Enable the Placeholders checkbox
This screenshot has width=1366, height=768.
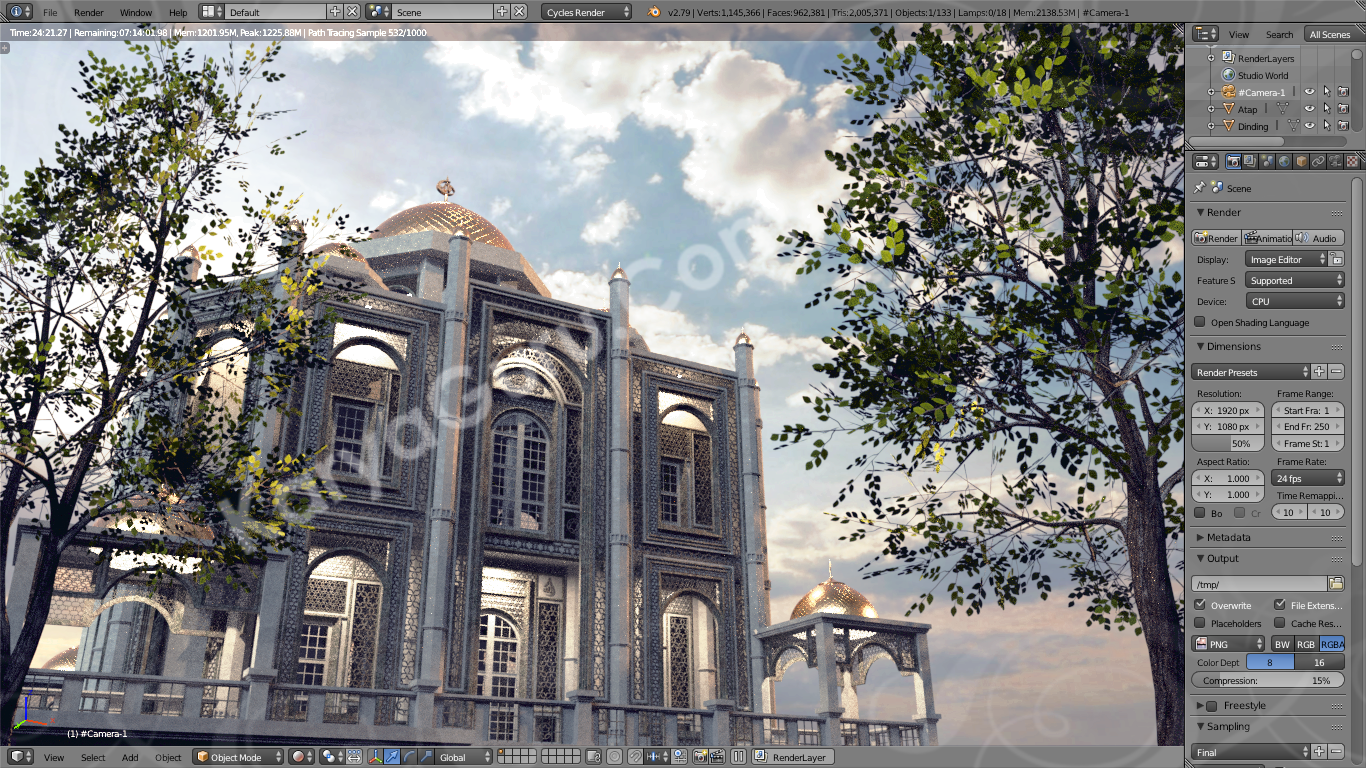click(1200, 623)
